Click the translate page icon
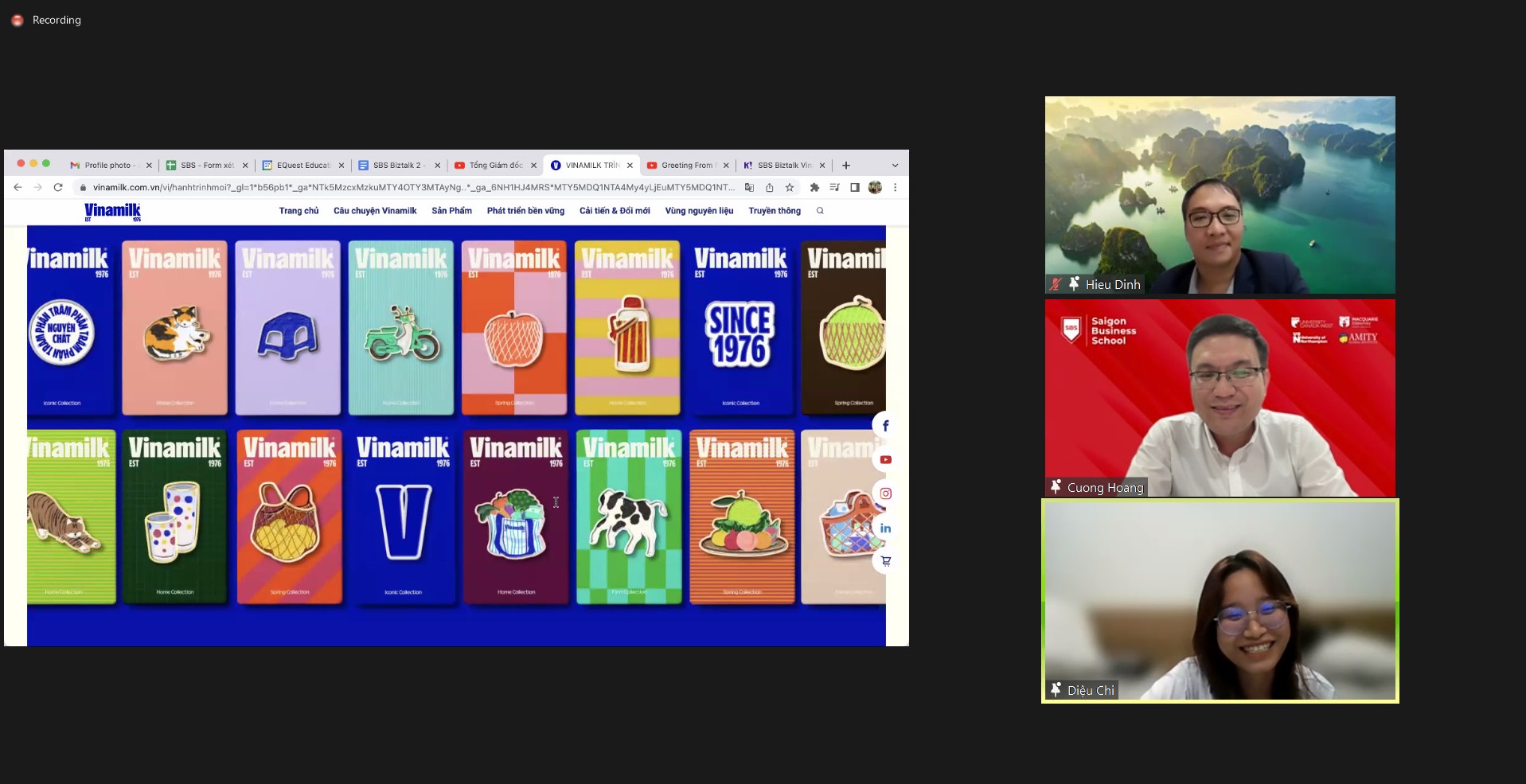 tap(749, 188)
